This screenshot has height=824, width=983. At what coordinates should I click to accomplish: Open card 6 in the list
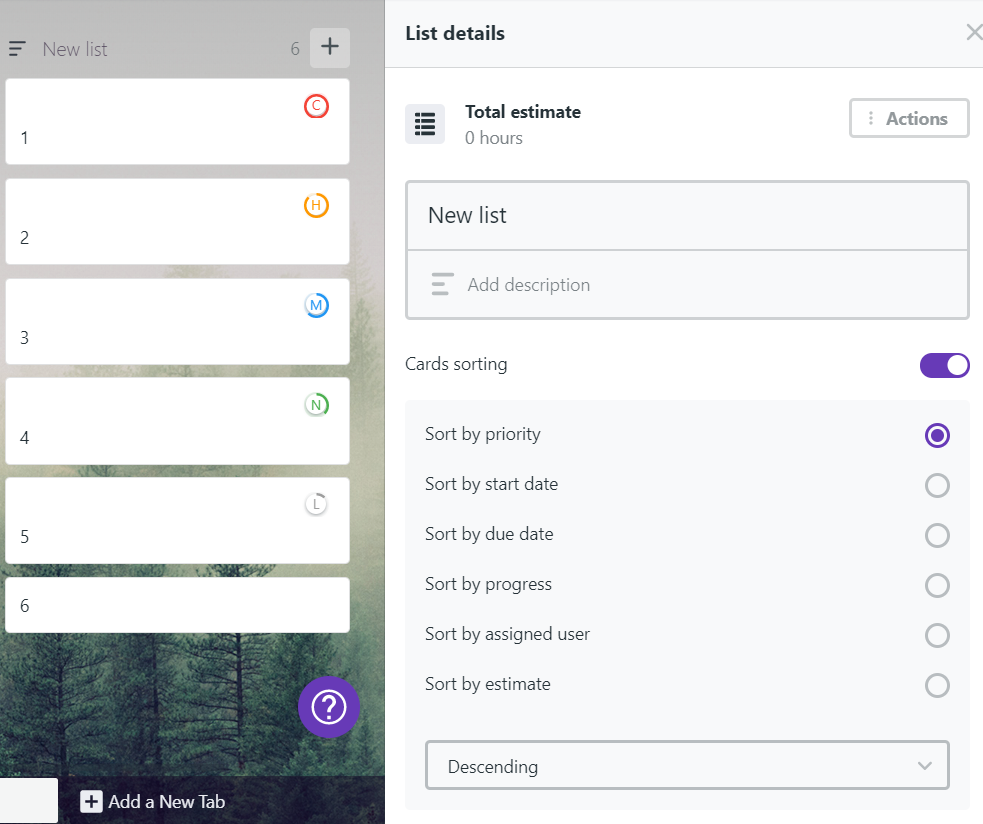pos(177,605)
